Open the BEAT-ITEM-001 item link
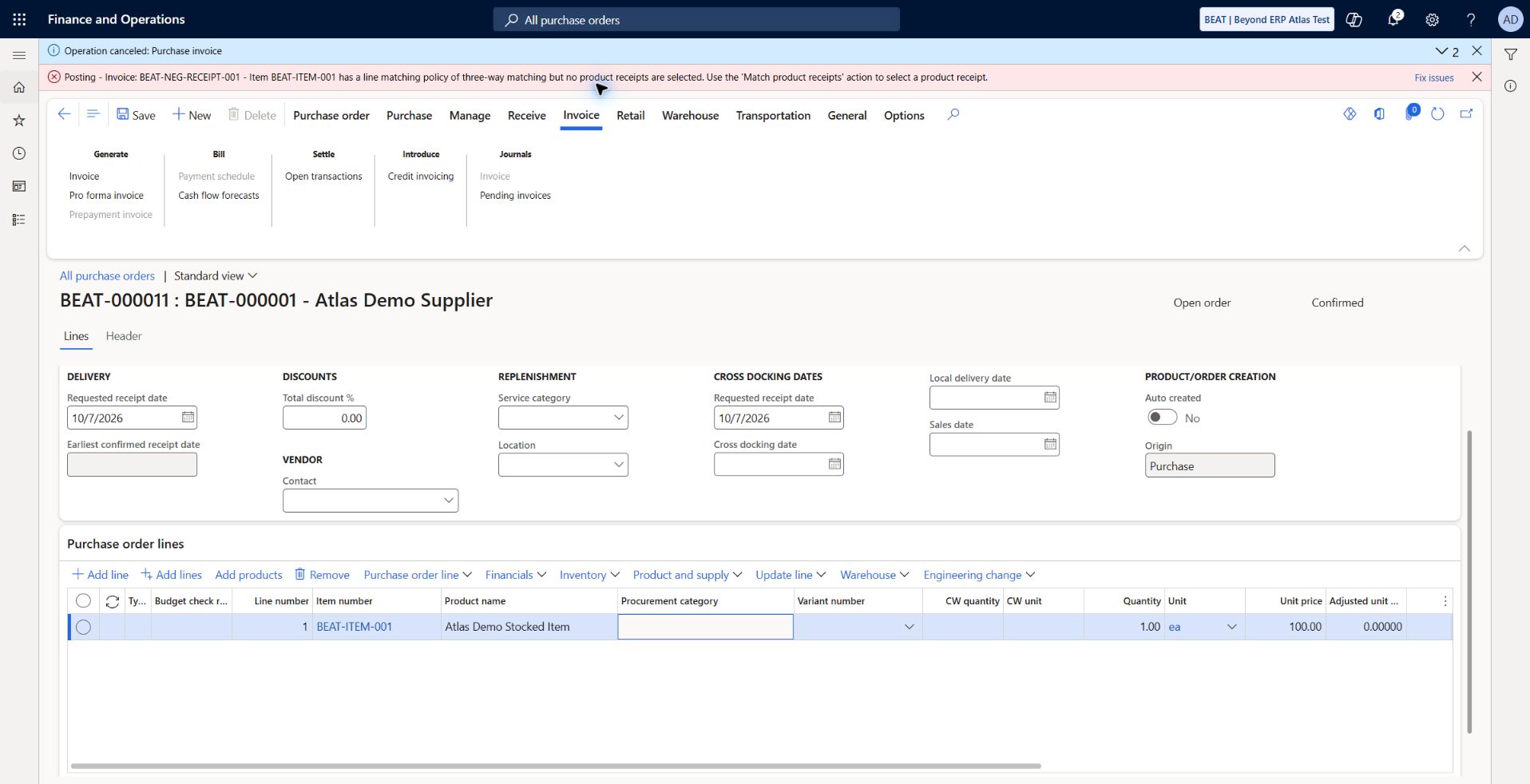The height and width of the screenshot is (784, 1530). 355,627
